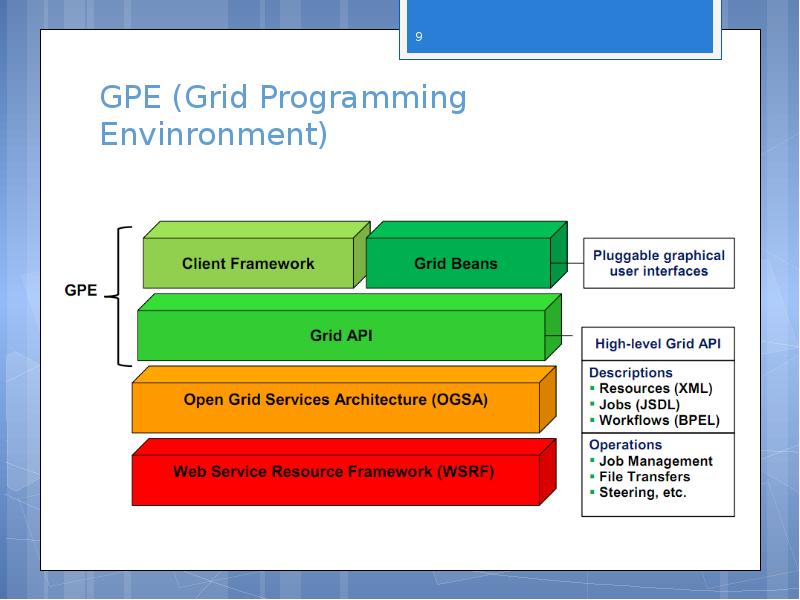
Task: Select the Descriptions heading
Action: 631,373
